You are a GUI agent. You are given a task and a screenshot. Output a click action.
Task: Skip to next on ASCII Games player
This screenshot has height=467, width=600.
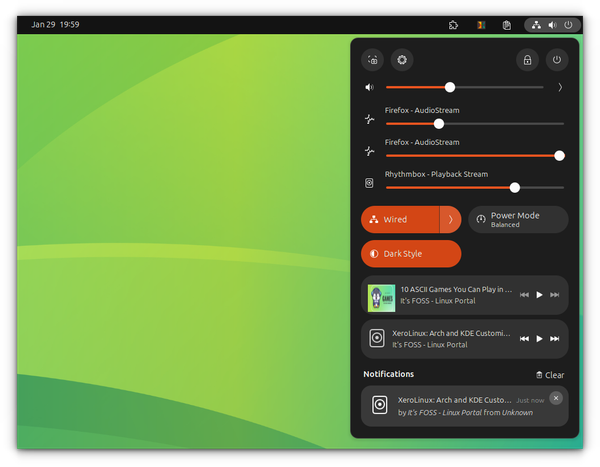[x=554, y=295]
